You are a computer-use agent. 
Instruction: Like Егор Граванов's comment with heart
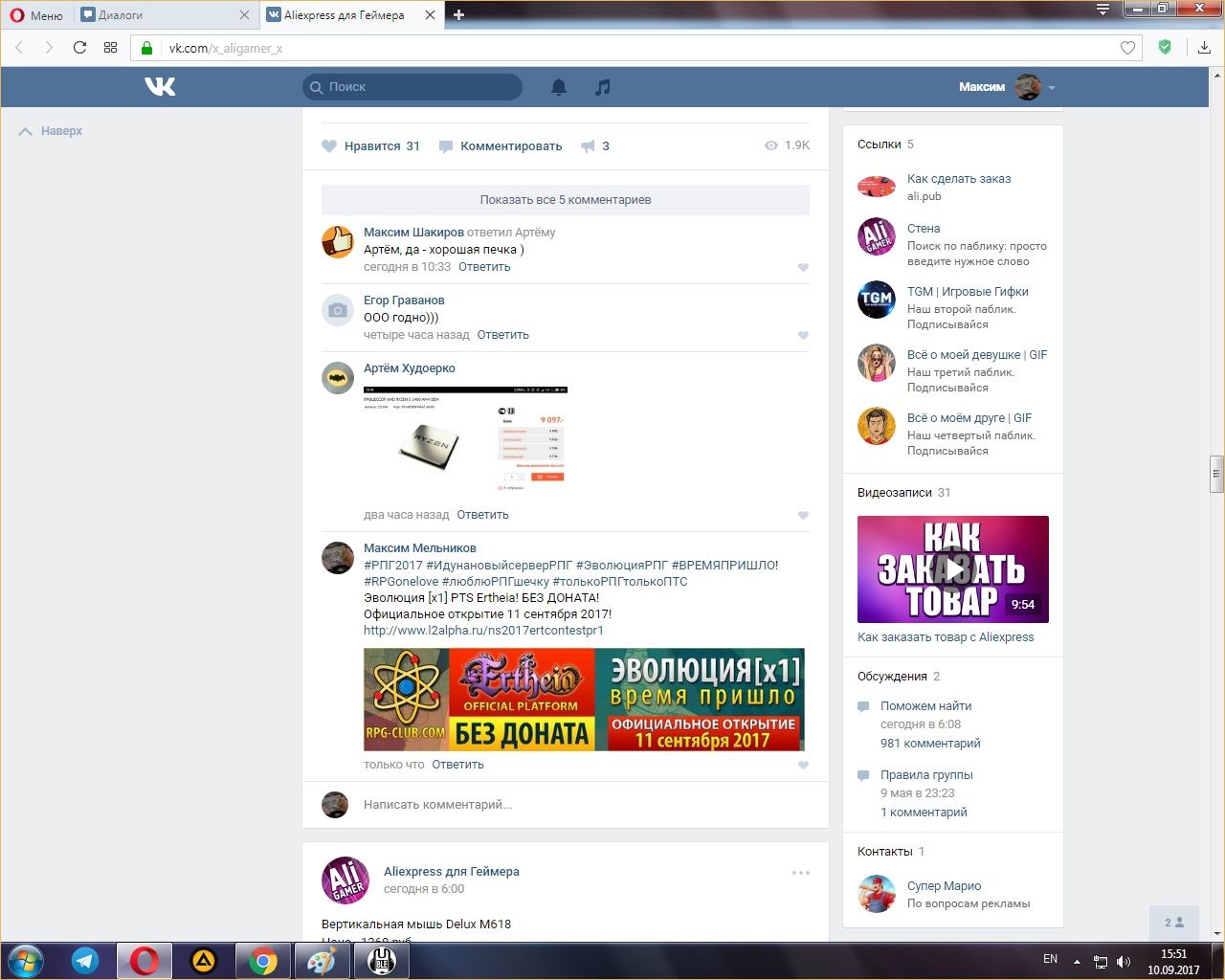803,336
